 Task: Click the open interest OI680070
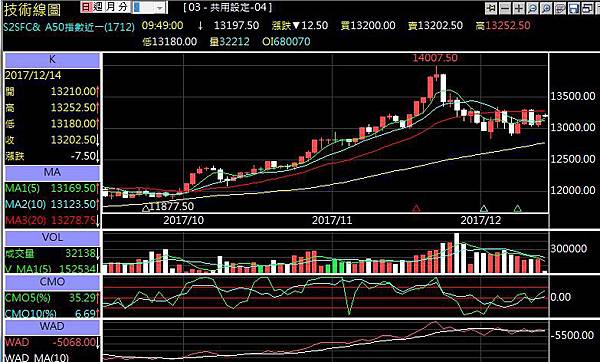click(286, 41)
